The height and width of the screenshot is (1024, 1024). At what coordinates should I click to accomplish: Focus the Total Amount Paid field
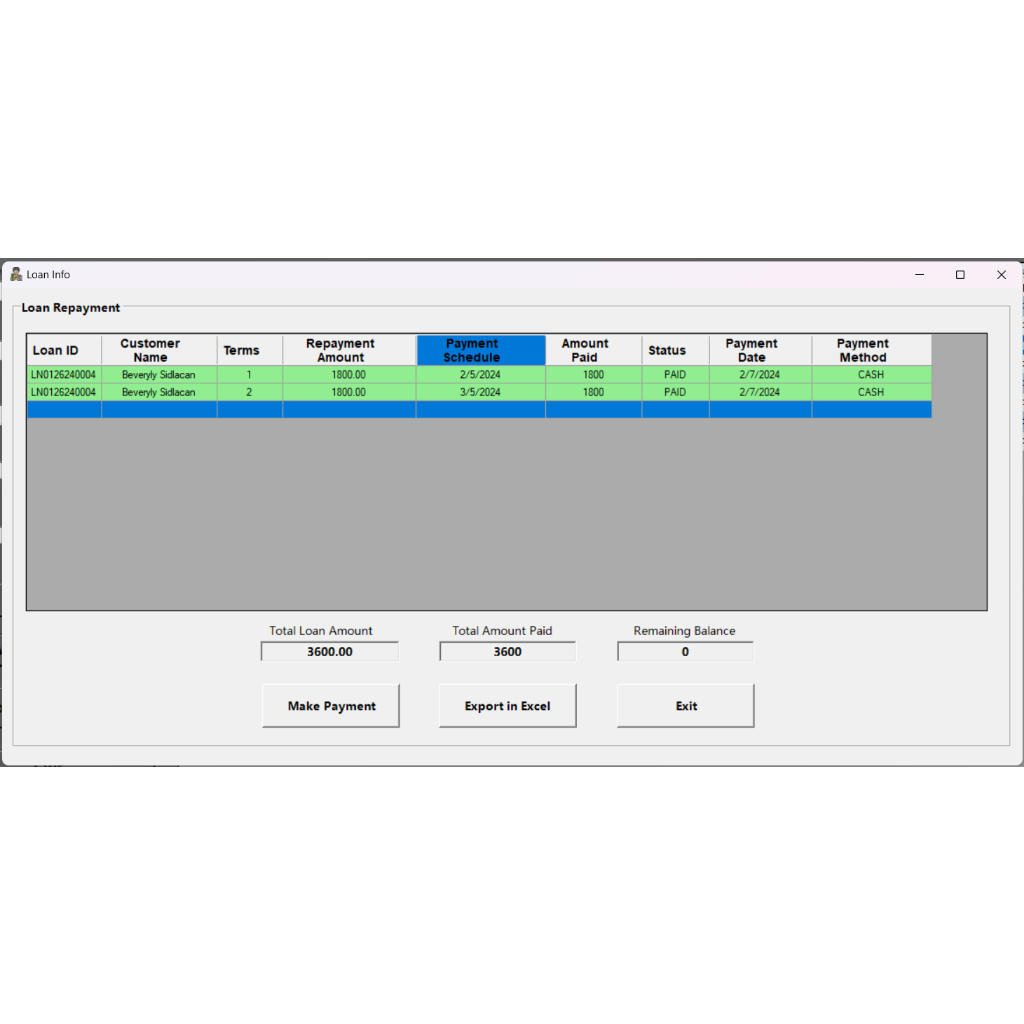tap(508, 652)
